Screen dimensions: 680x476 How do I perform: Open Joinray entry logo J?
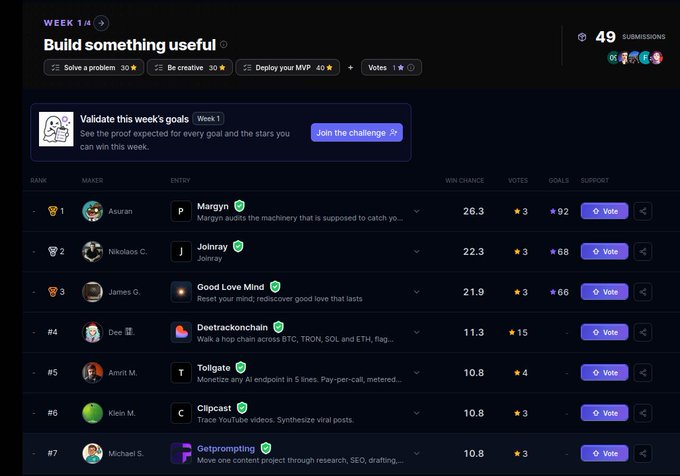point(181,251)
